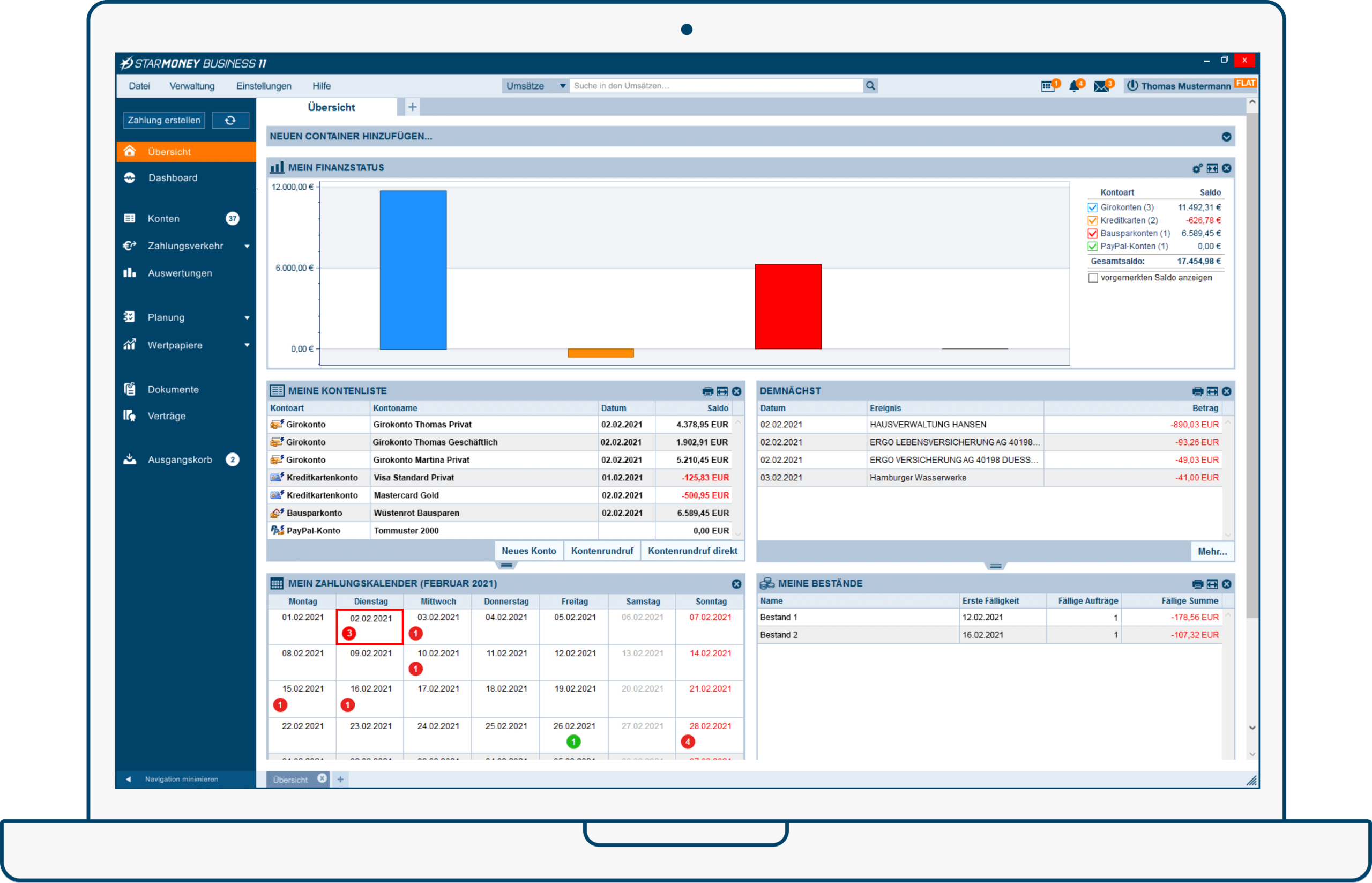This screenshot has height=883, width=1372.
Task: Click the refresh icon next to Zahlung erstellen
Action: [230, 121]
